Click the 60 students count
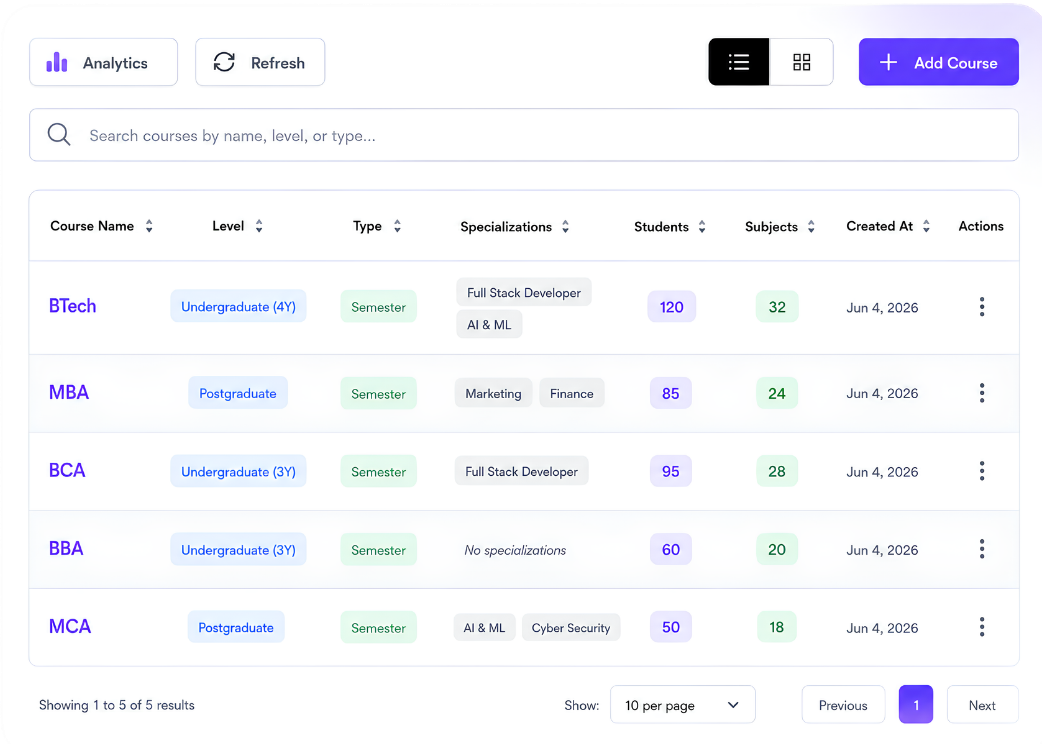Screen dimensions: 1042x744 pos(671,549)
